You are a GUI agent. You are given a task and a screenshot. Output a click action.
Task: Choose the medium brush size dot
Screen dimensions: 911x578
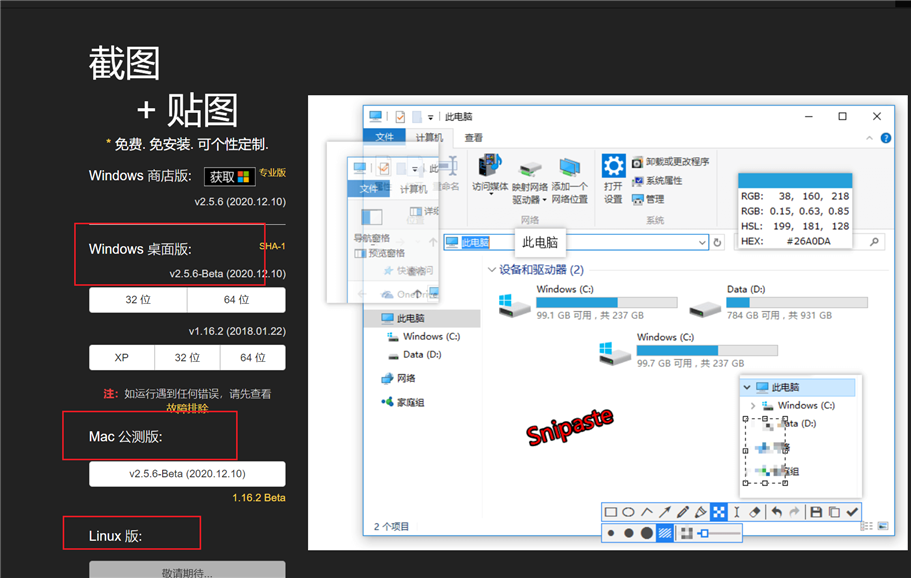(629, 533)
